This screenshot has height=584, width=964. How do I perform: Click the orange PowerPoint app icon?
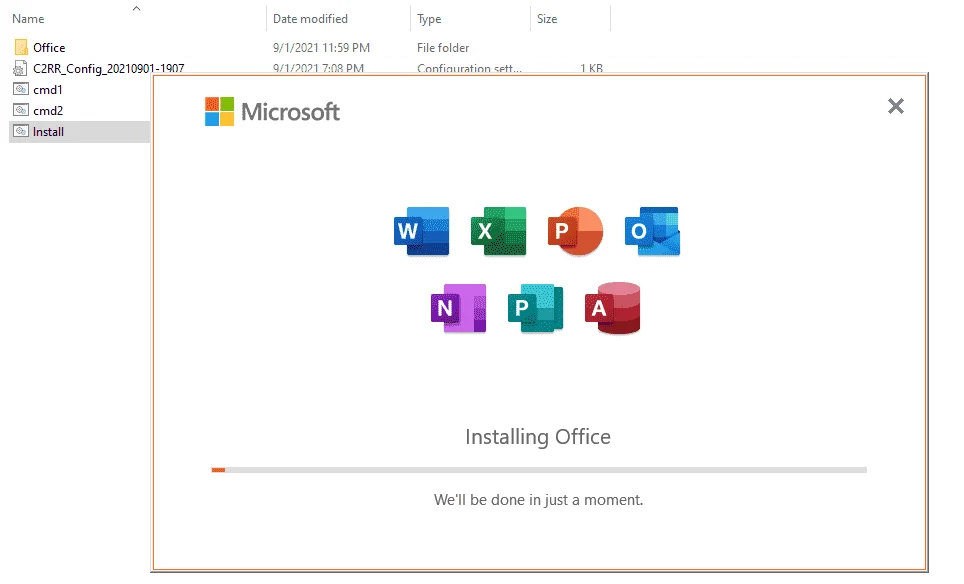pos(575,231)
